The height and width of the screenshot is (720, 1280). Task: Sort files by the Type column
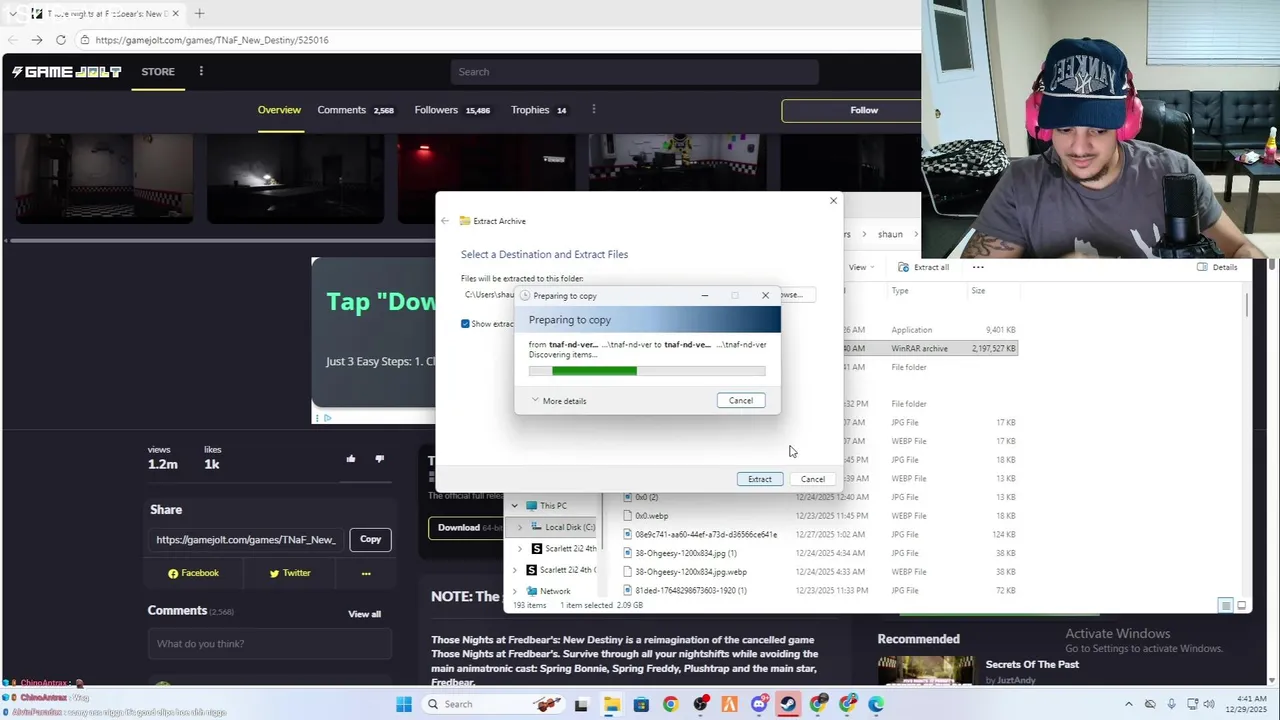tap(900, 291)
